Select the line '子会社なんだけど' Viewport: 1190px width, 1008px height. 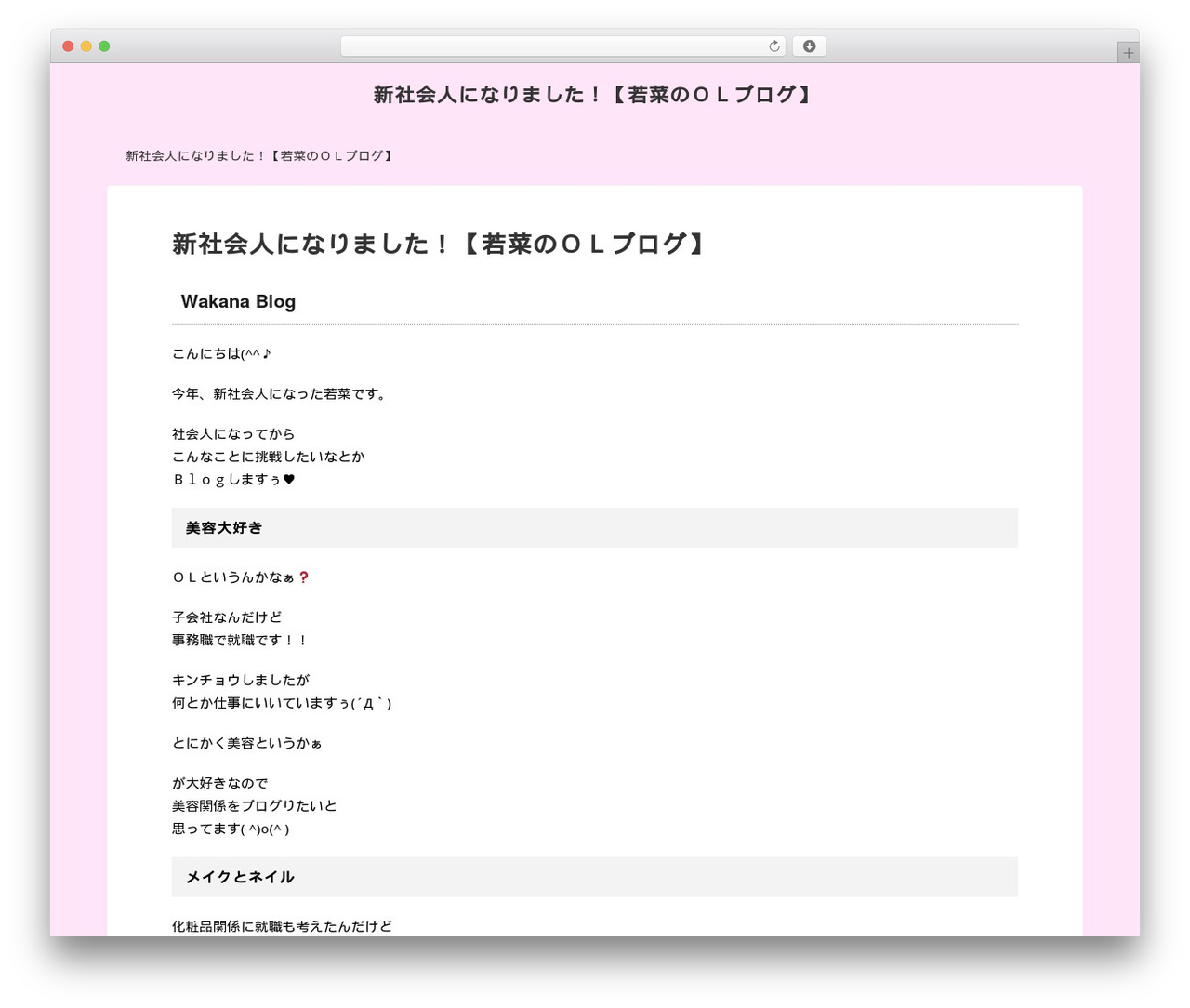coord(227,617)
